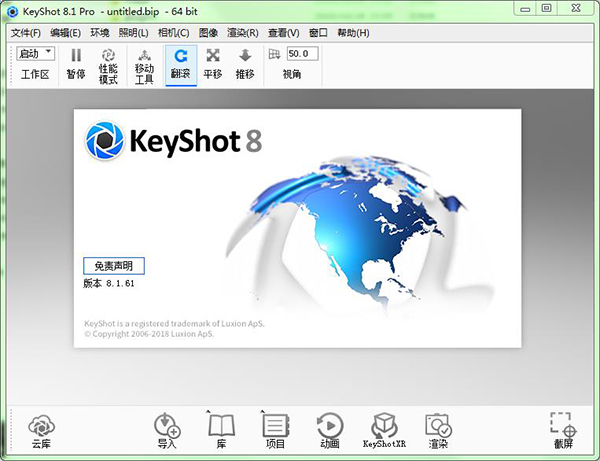The image size is (600, 461).
Task: Open the 编辑(E) menu
Action: (x=65, y=33)
